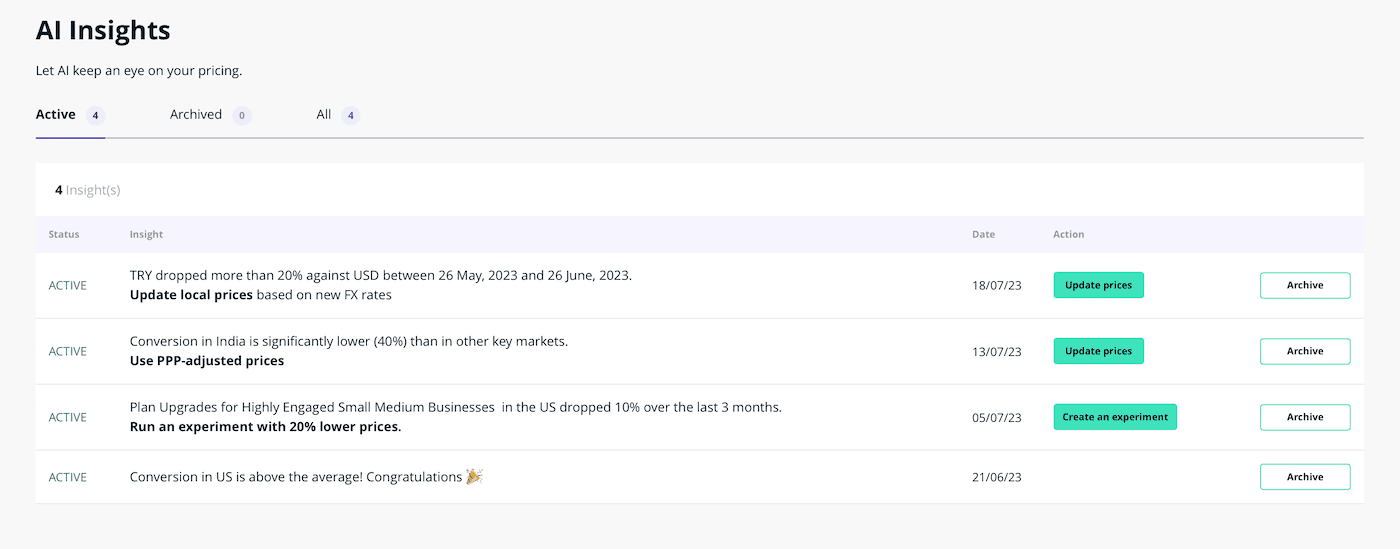Click the party popper emoji icon

pyautogui.click(x=475, y=476)
